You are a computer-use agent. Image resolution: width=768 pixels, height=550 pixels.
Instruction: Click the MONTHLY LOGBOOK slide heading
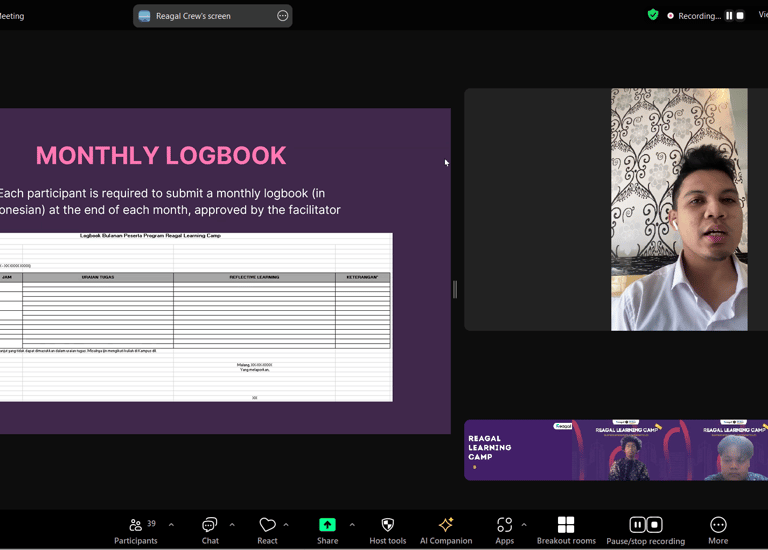click(x=161, y=156)
